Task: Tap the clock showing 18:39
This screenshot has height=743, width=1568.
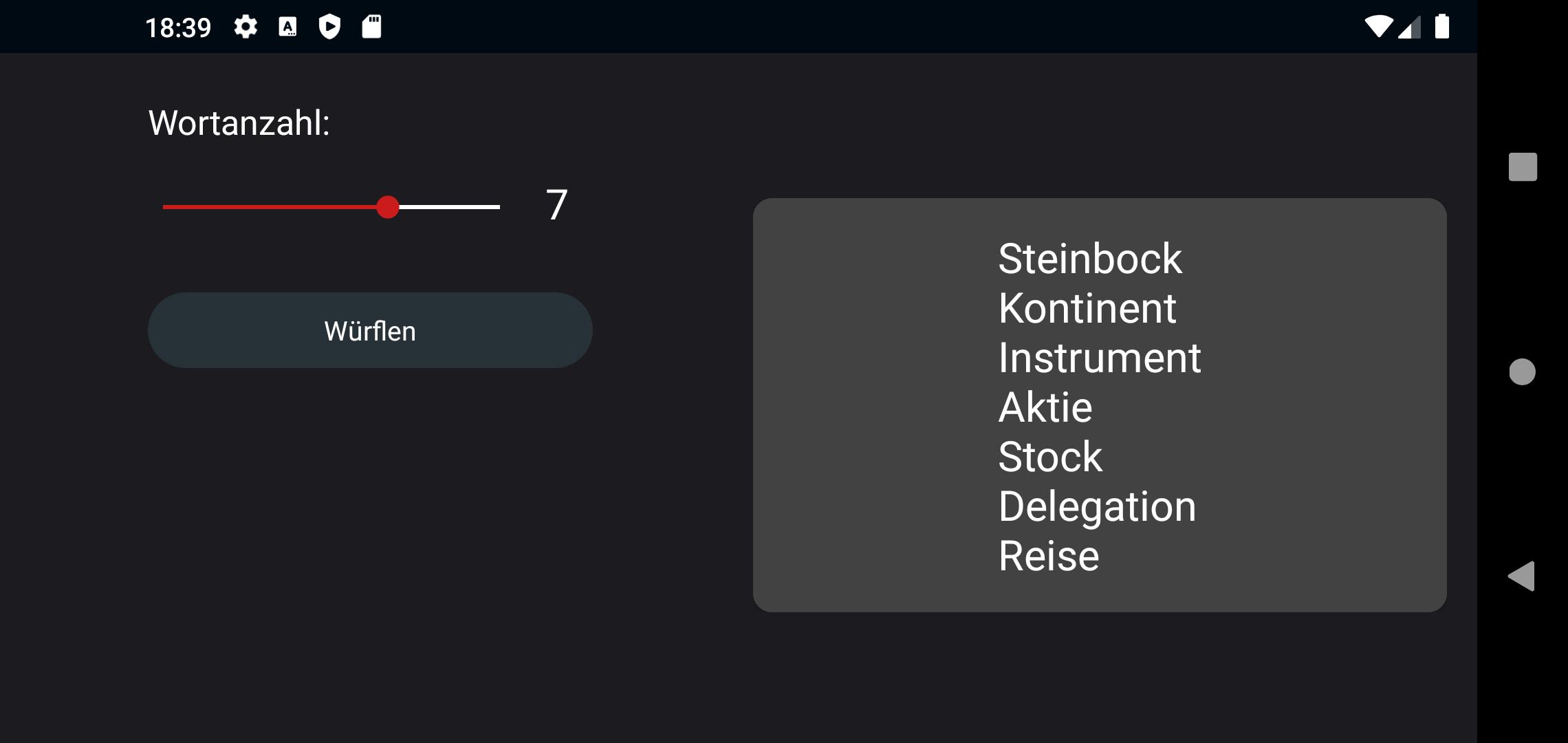Action: (x=178, y=28)
